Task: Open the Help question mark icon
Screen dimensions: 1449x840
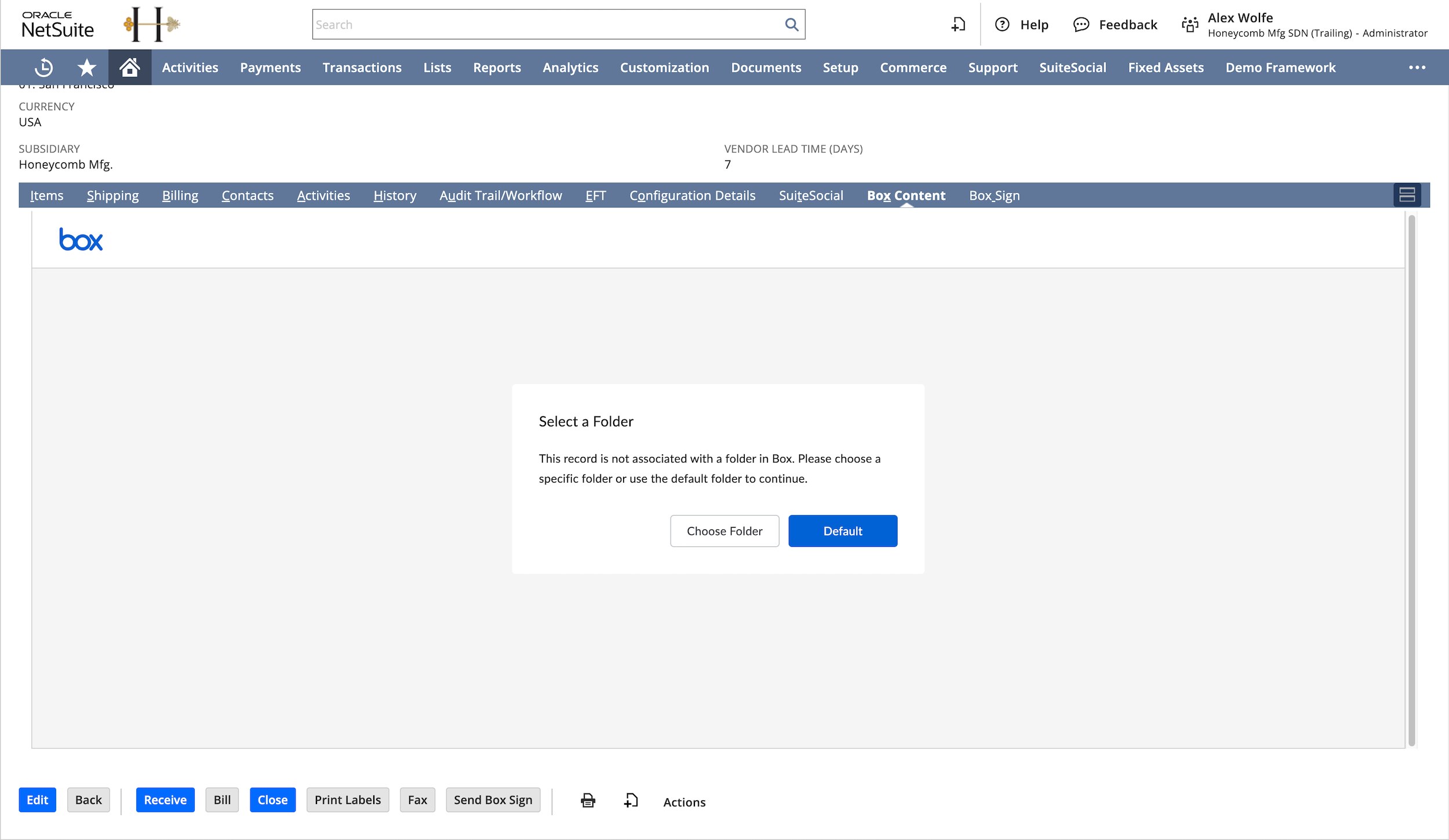Action: [1002, 25]
